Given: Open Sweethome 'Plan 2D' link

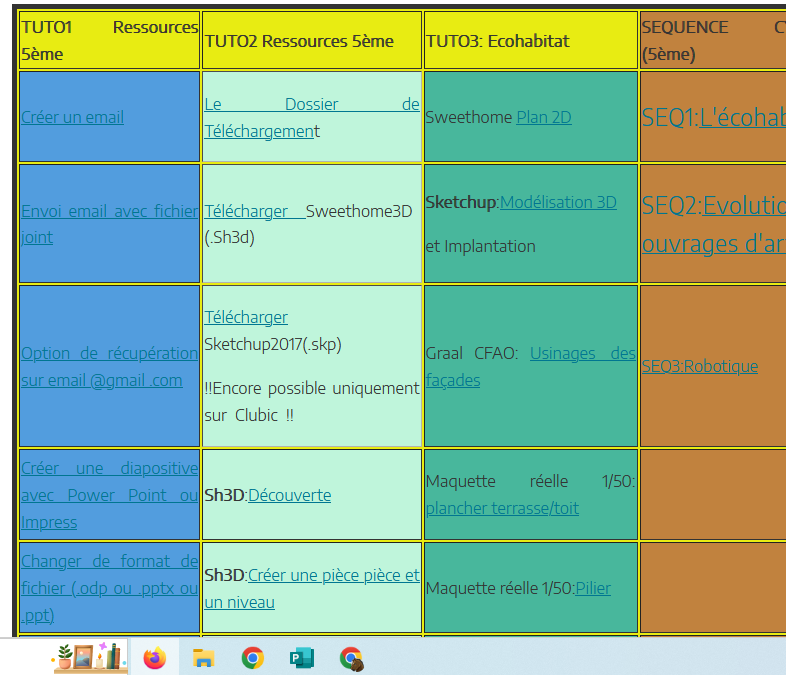Looking at the screenshot, I should point(544,117).
